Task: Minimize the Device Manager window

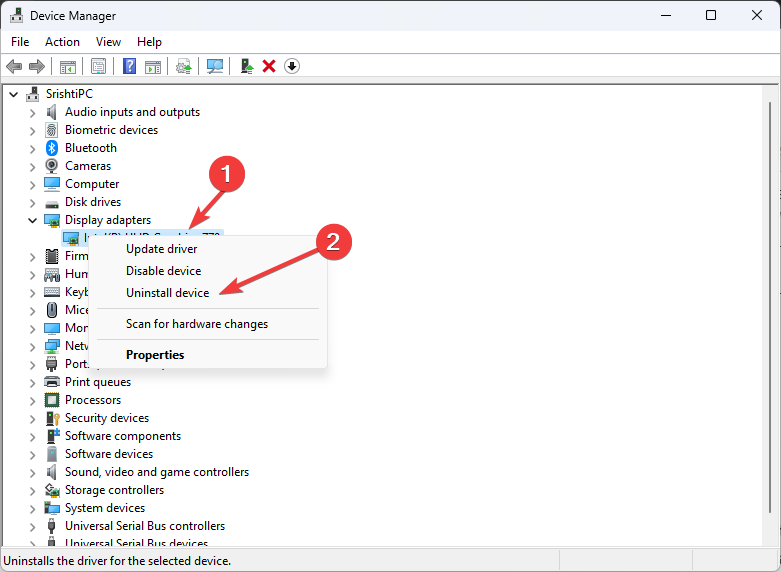Action: click(x=666, y=15)
